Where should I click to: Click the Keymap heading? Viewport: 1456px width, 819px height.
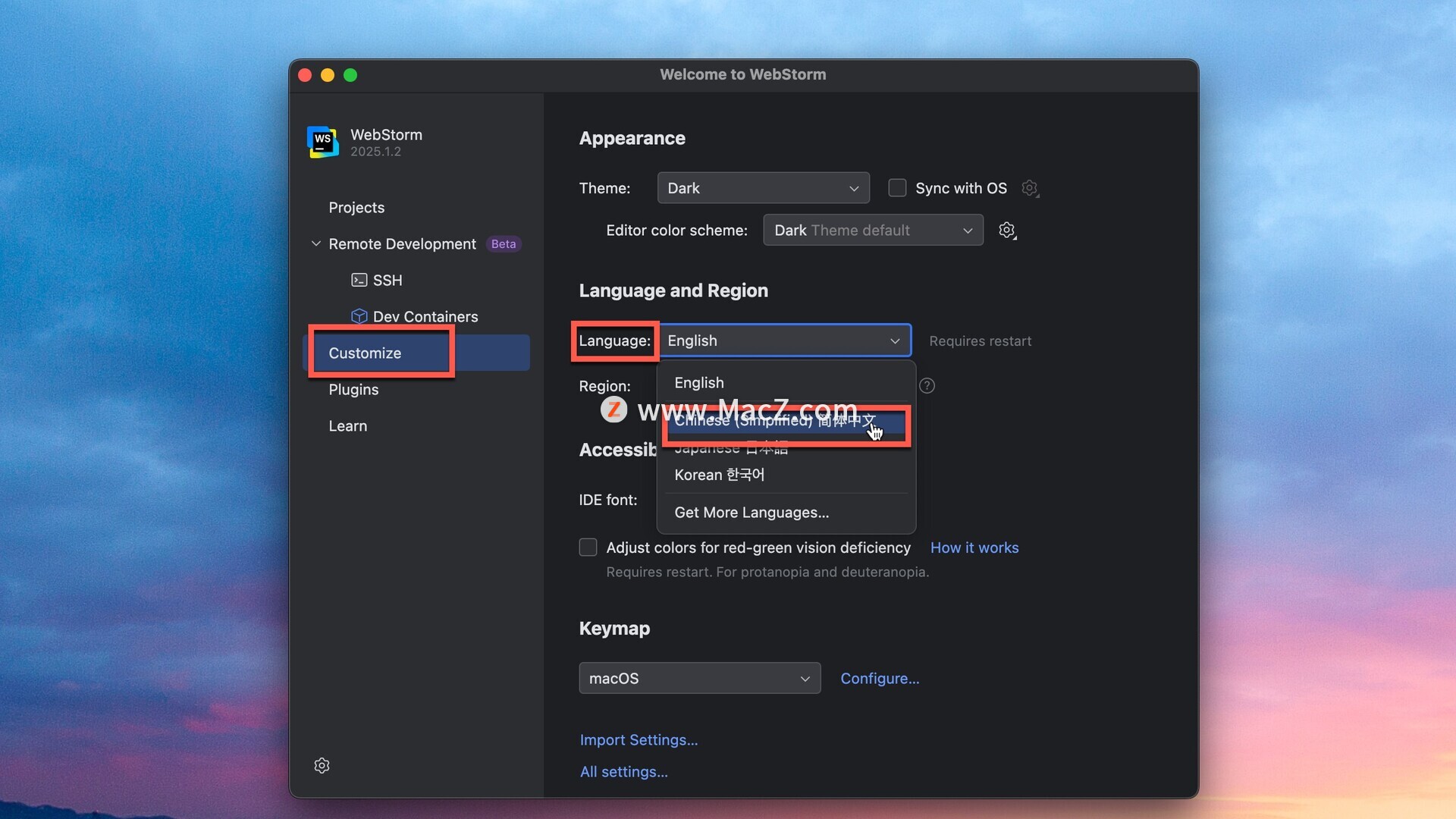(614, 628)
